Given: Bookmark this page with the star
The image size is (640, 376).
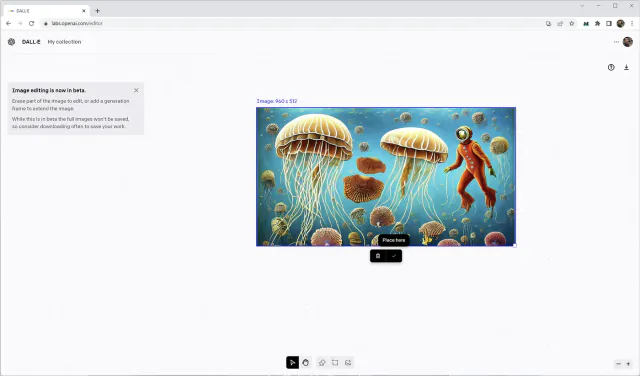Looking at the screenshot, I should pyautogui.click(x=571, y=23).
